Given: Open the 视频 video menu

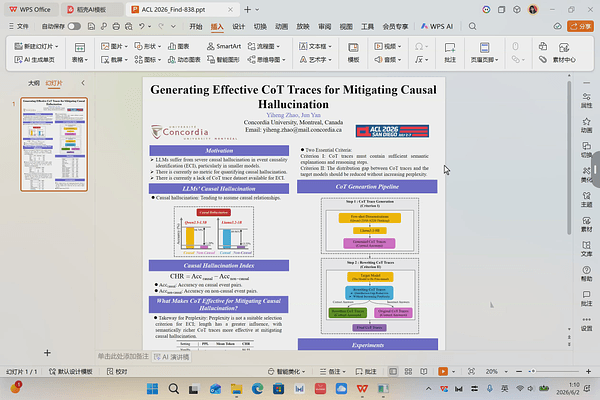Looking at the screenshot, I should click(x=387, y=46).
